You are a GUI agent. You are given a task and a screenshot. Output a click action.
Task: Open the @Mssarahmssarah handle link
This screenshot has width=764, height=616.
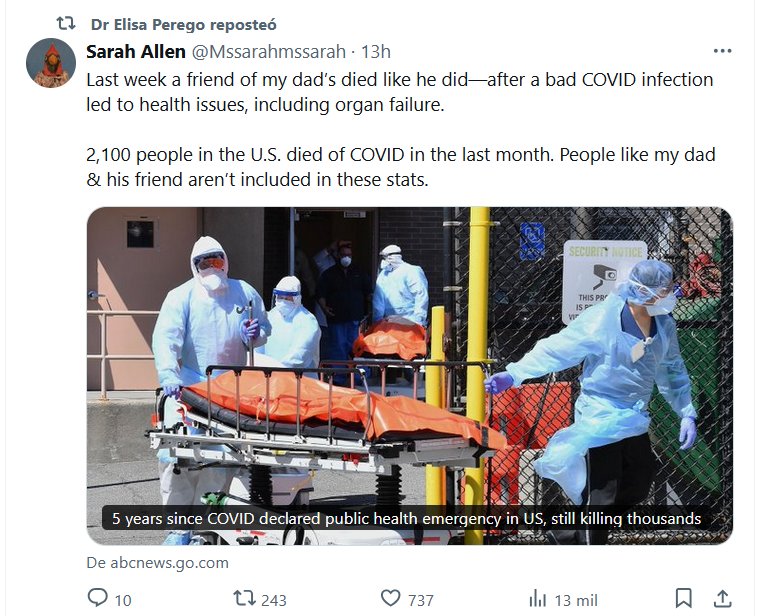268,52
